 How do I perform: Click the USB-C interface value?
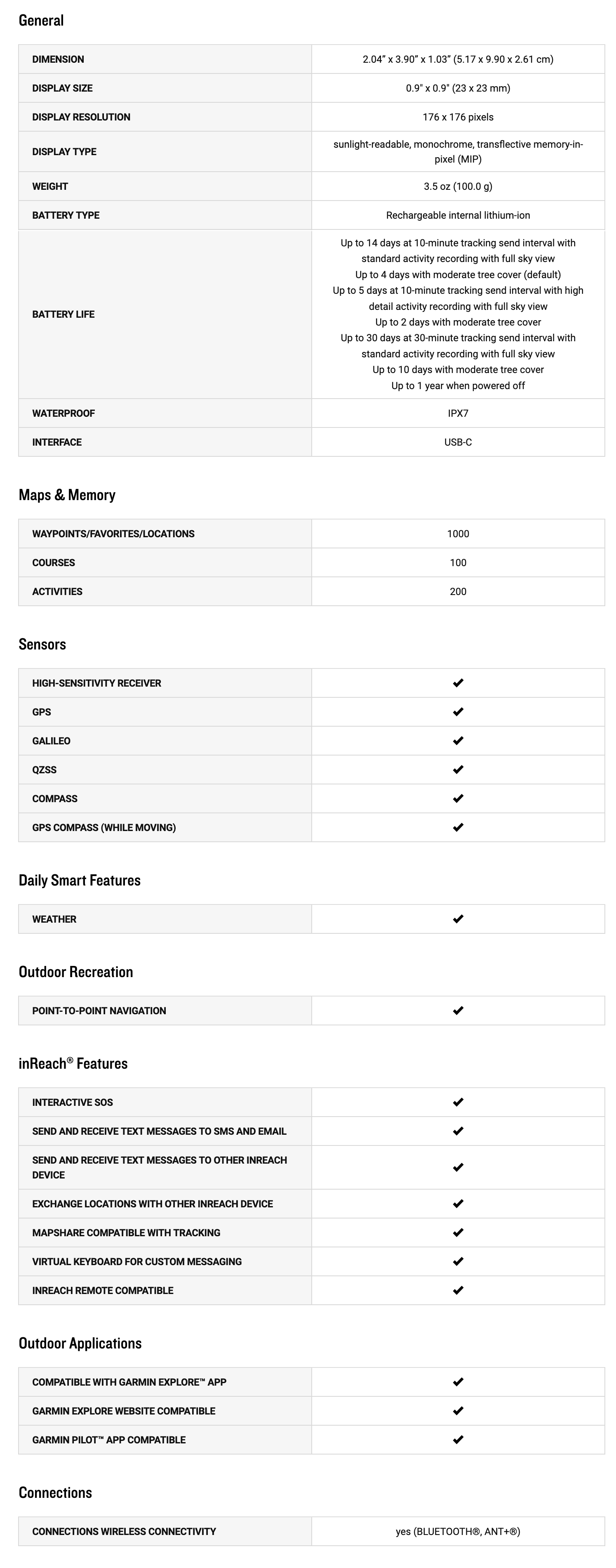click(x=458, y=442)
